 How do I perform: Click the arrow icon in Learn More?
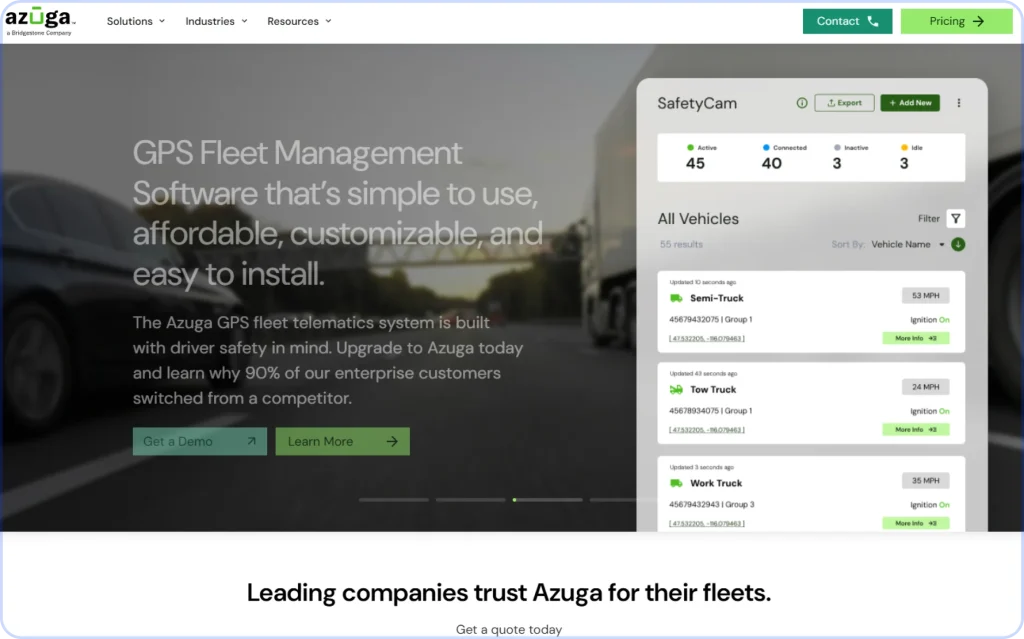pos(392,442)
